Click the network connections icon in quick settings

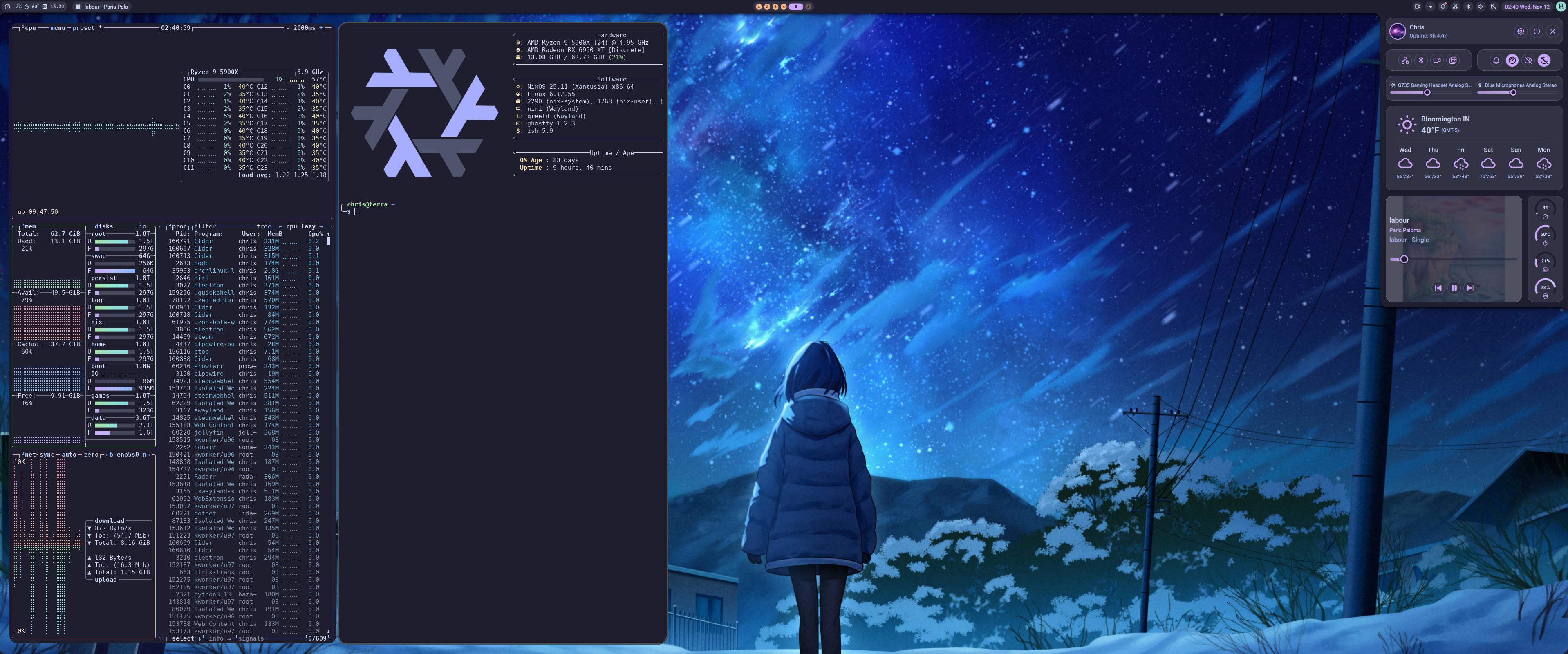click(x=1405, y=61)
